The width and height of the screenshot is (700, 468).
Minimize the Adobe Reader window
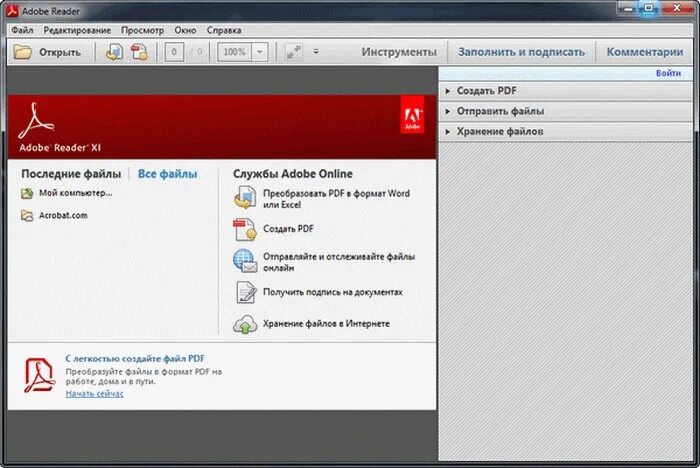click(x=627, y=8)
